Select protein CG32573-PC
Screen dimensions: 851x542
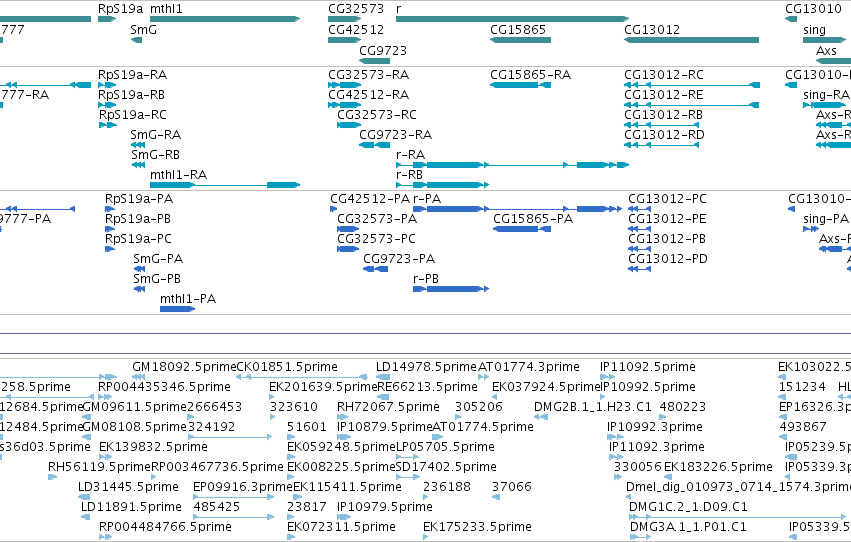click(348, 250)
